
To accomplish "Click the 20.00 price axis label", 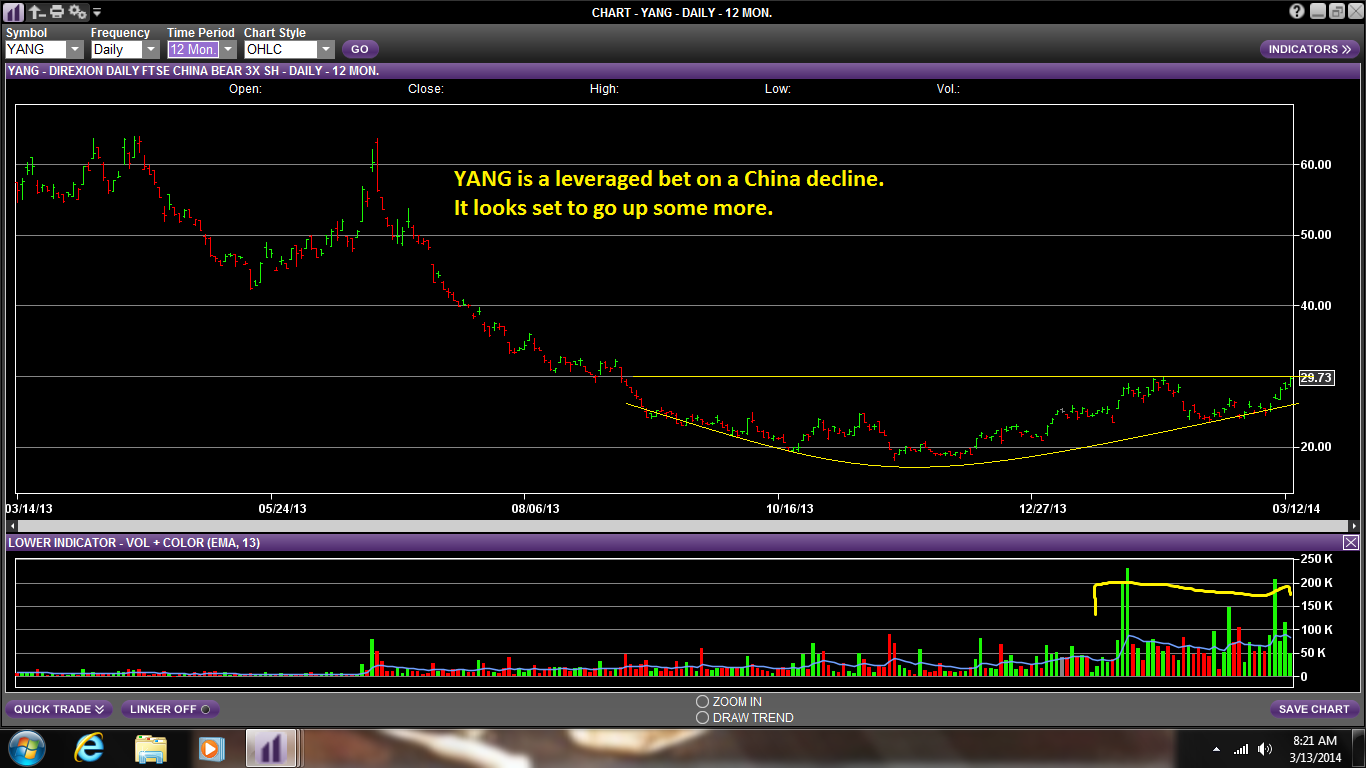I will [x=1316, y=447].
